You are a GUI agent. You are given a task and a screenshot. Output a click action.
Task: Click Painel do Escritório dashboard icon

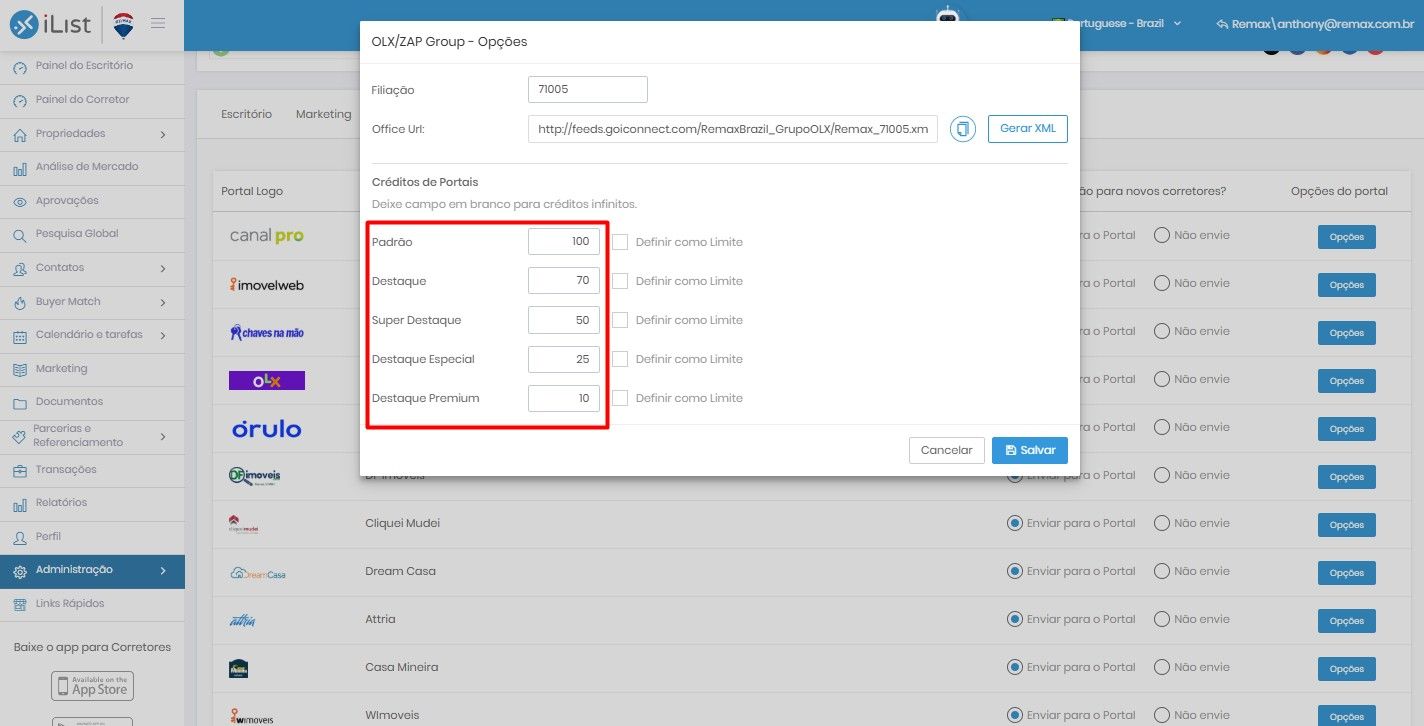tap(20, 67)
